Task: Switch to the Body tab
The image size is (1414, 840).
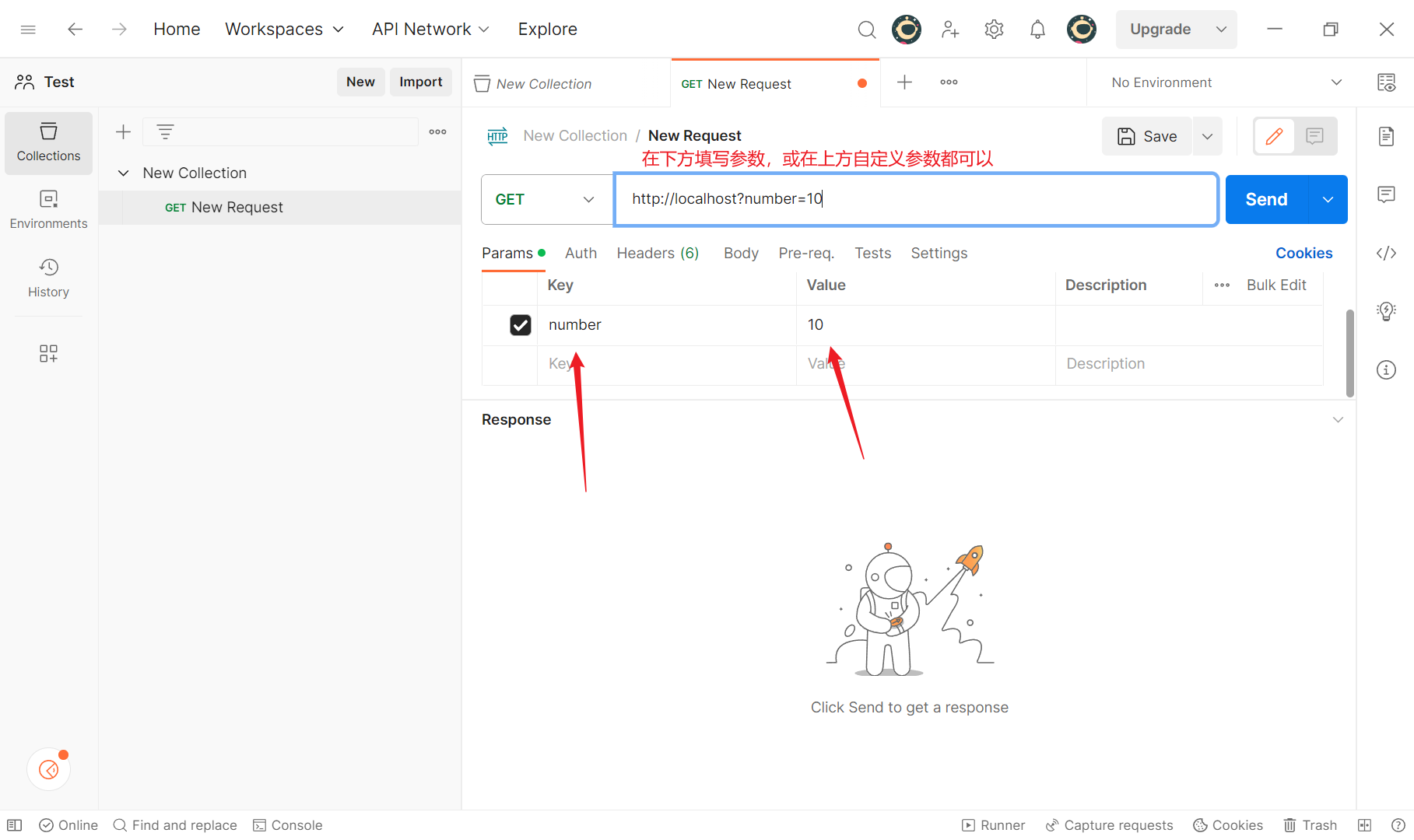Action: coord(741,254)
